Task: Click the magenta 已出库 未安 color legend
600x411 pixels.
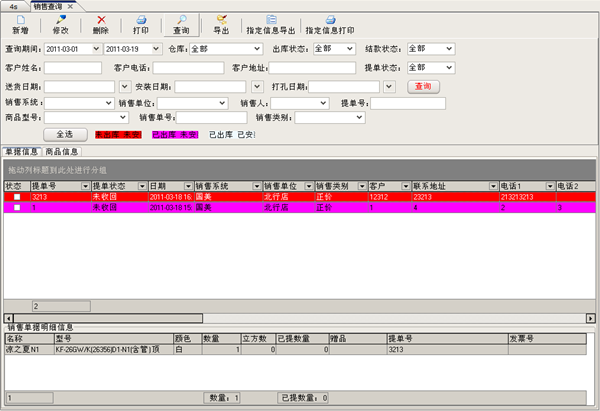Action: click(174, 133)
